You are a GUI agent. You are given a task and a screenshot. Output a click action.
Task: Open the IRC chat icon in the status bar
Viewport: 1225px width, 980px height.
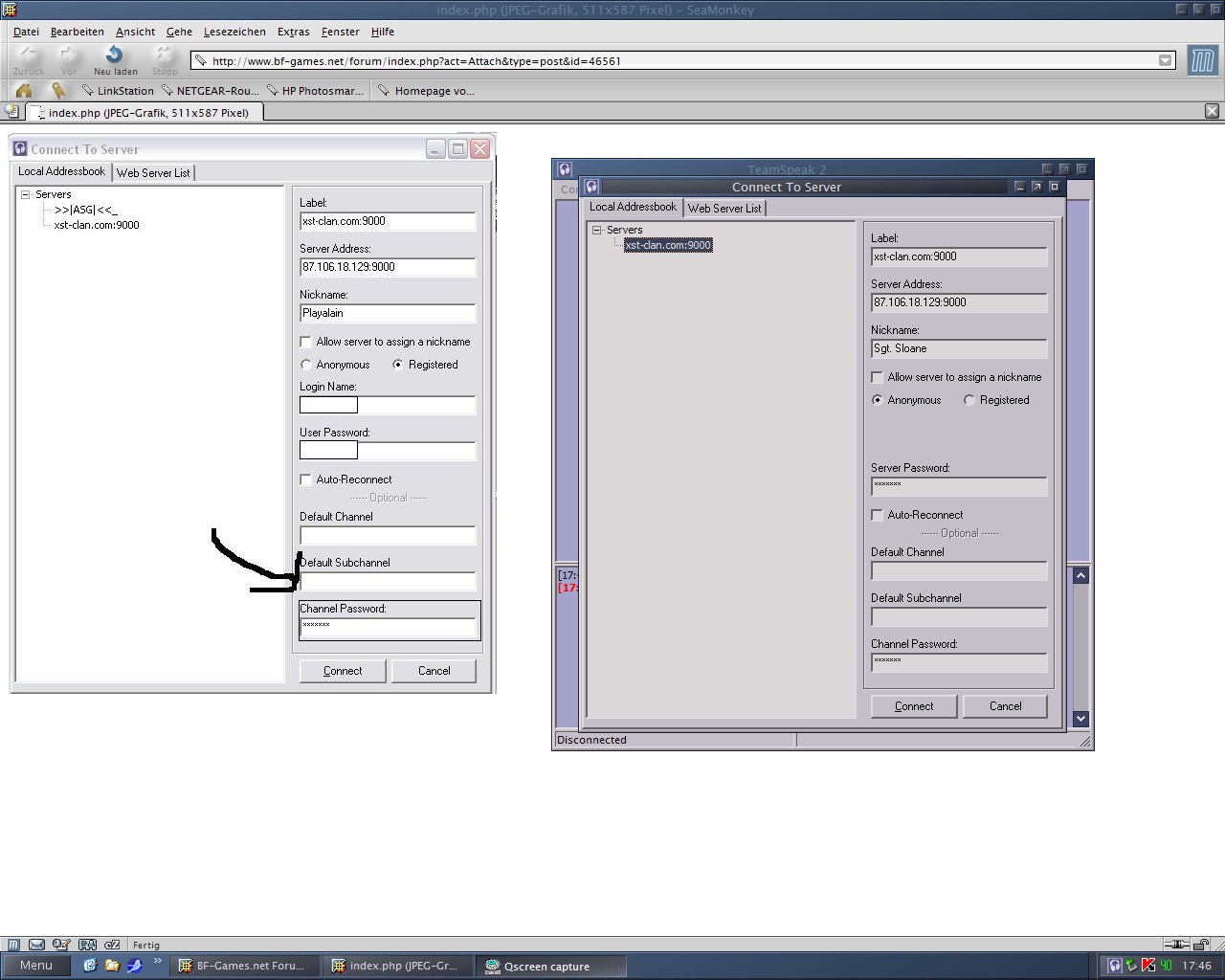tap(111, 945)
